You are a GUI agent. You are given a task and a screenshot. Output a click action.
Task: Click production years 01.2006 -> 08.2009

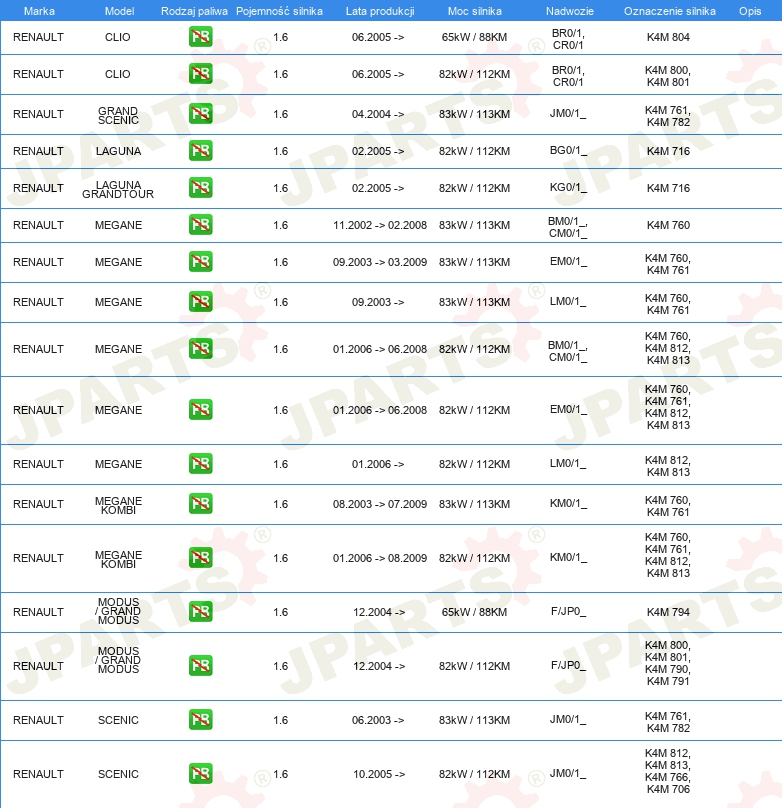click(380, 558)
